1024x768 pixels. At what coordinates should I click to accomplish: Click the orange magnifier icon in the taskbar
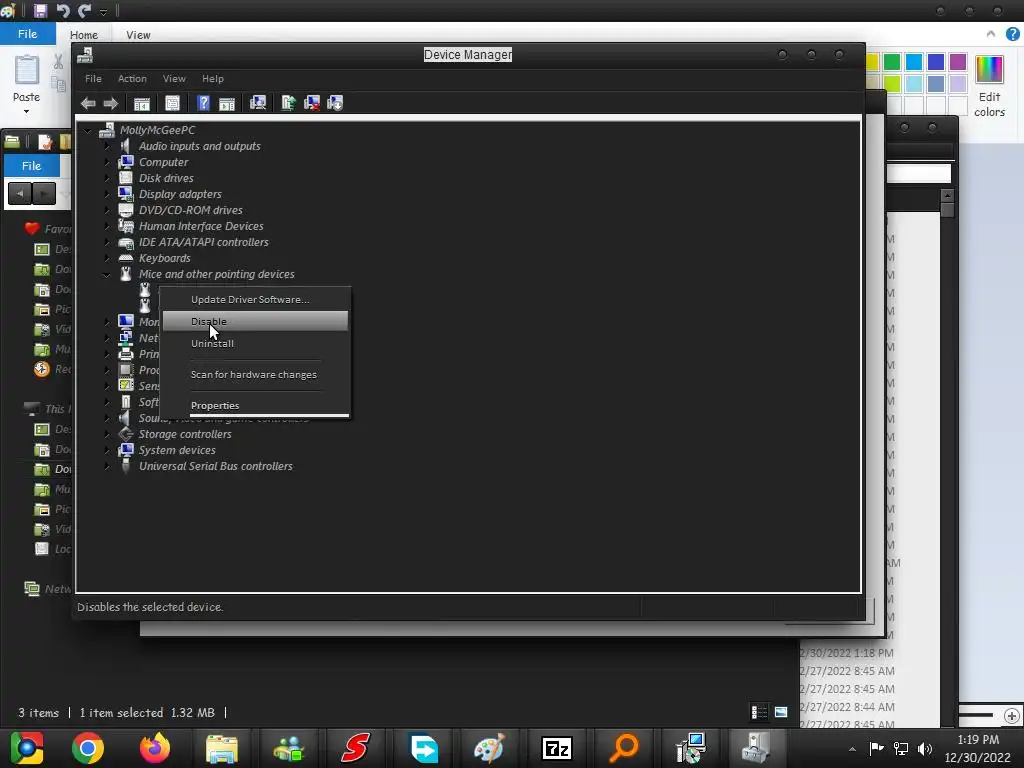pyautogui.click(x=624, y=748)
